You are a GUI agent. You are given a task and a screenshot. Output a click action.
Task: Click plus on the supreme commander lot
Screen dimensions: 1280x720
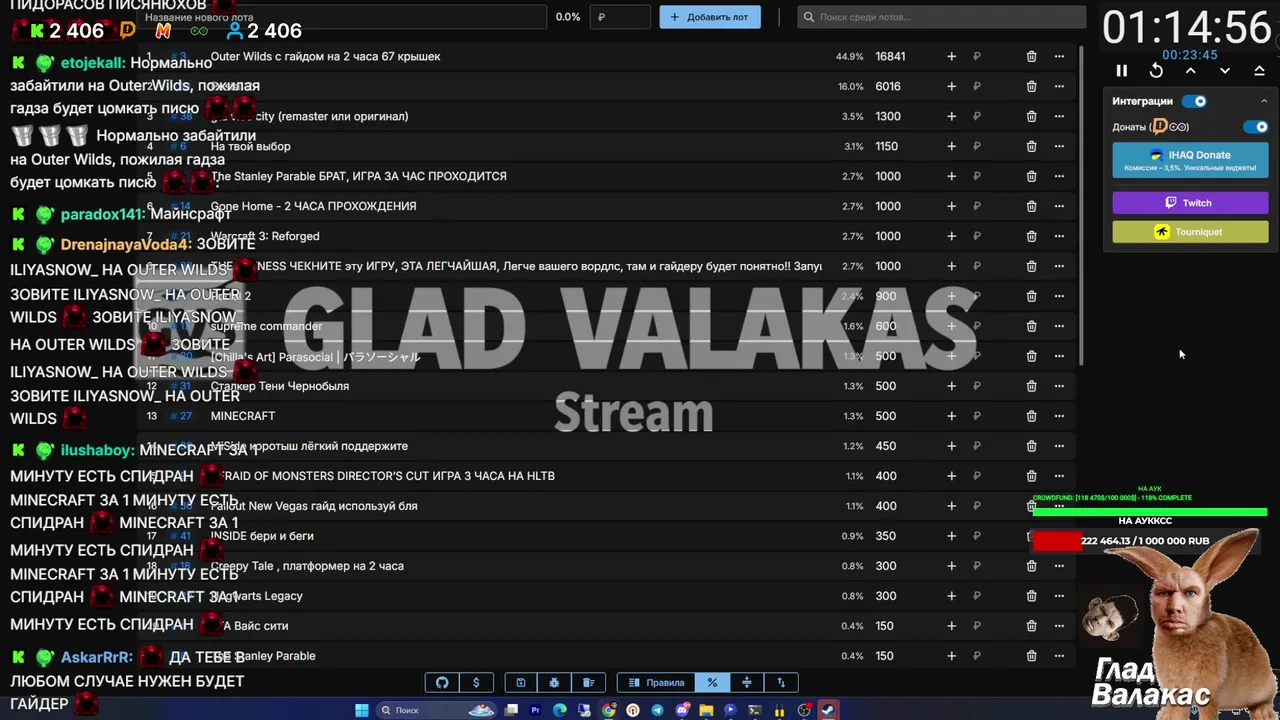(951, 327)
